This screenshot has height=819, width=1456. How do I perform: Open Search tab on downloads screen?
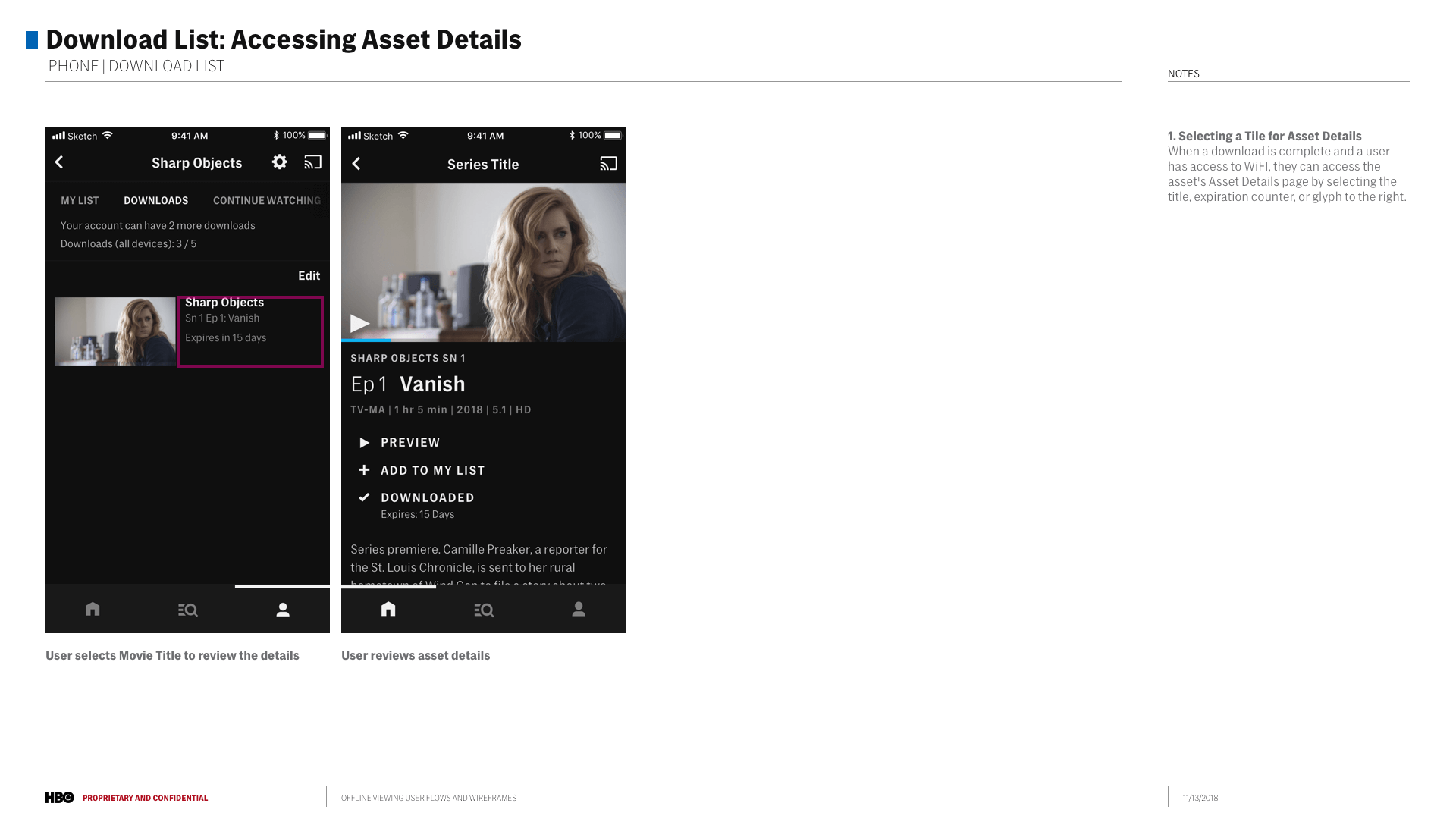click(x=187, y=610)
